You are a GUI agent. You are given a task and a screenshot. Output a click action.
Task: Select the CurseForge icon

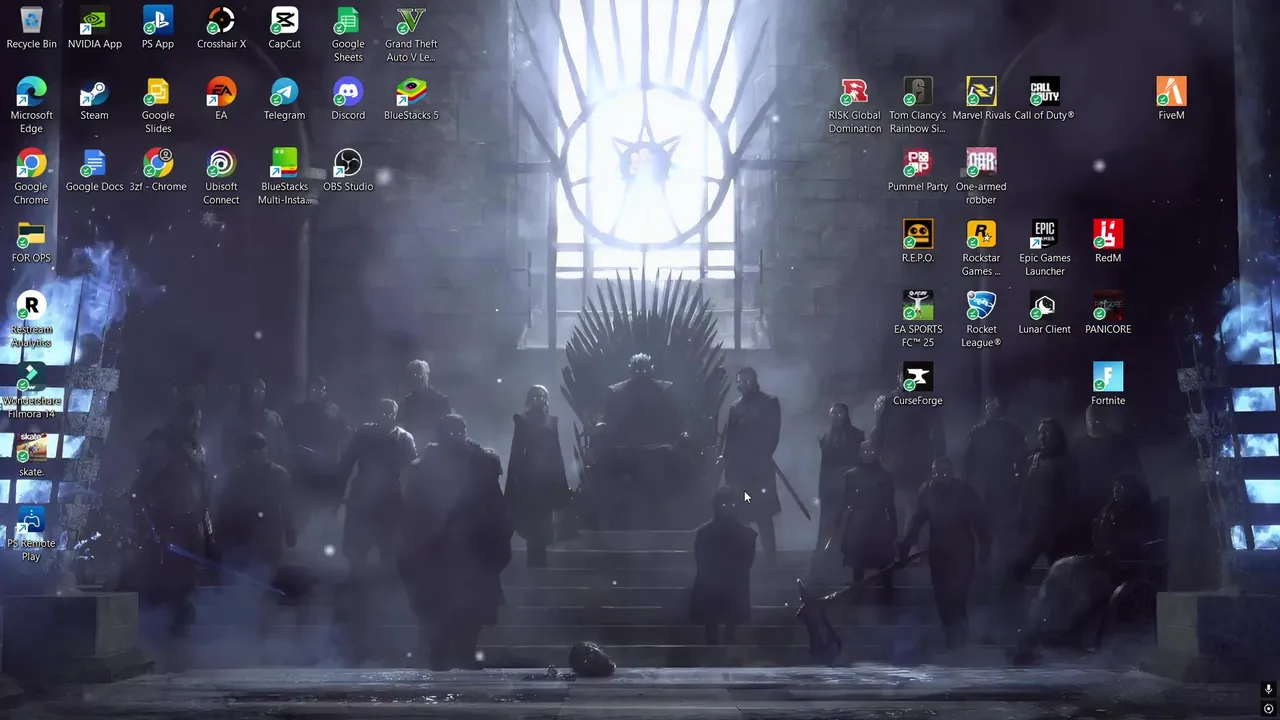[917, 377]
